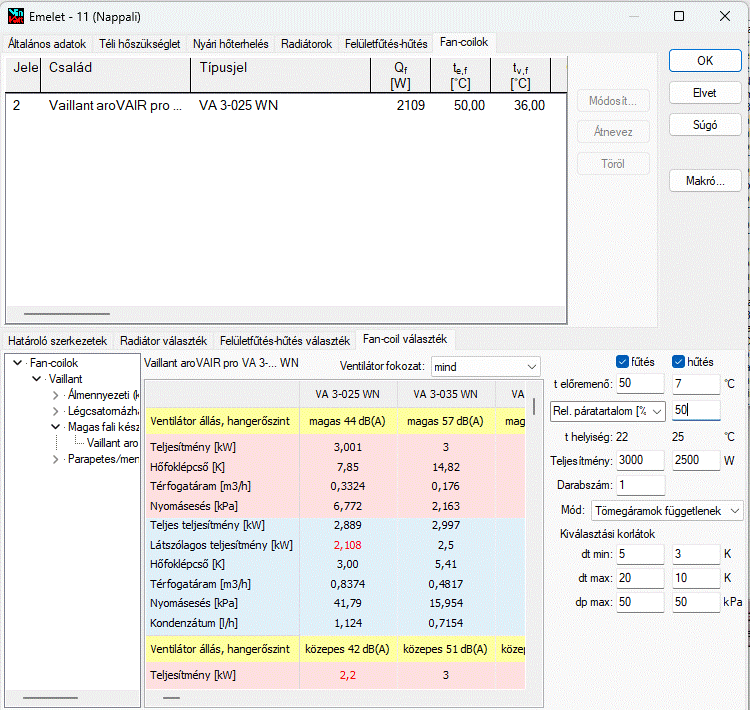Click dp max cooling field
This screenshot has width=750, height=710.
696,602
